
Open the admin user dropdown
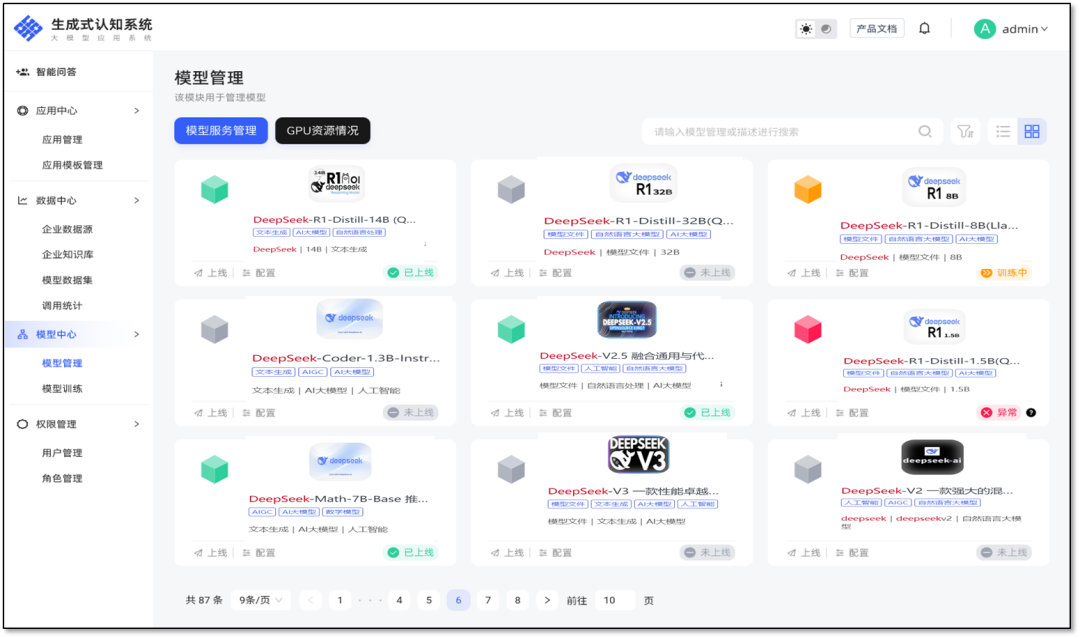[1011, 29]
